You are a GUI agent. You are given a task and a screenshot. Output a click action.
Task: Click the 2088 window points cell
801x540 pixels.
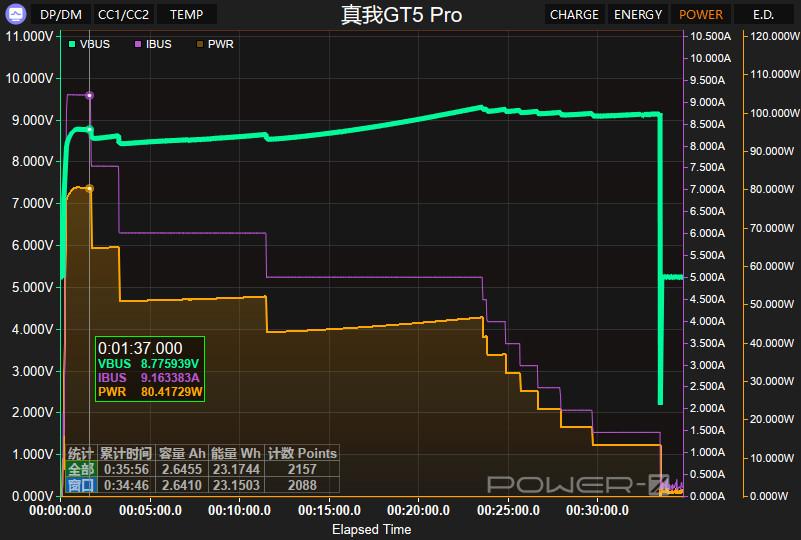[302, 485]
